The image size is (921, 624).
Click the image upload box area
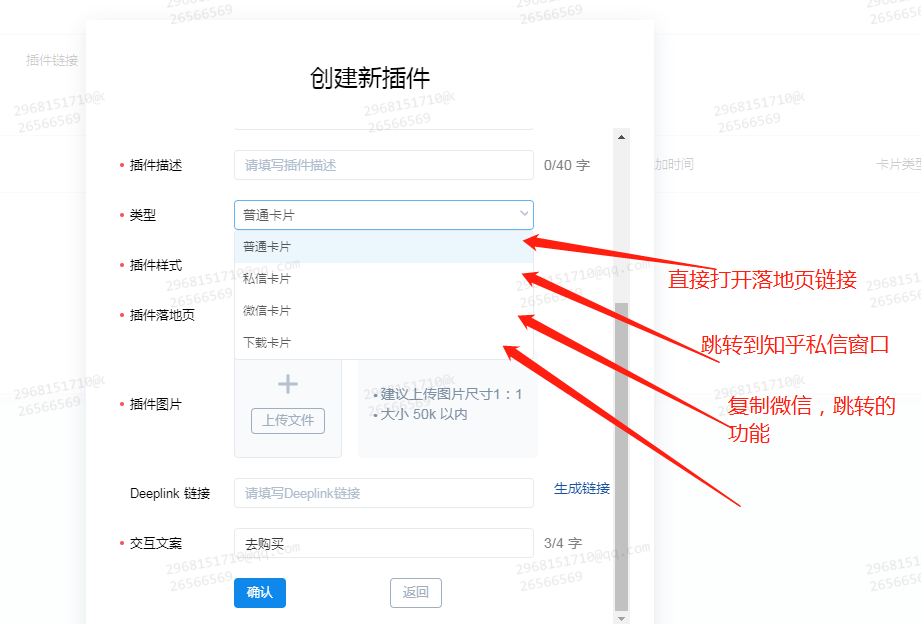[x=288, y=408]
